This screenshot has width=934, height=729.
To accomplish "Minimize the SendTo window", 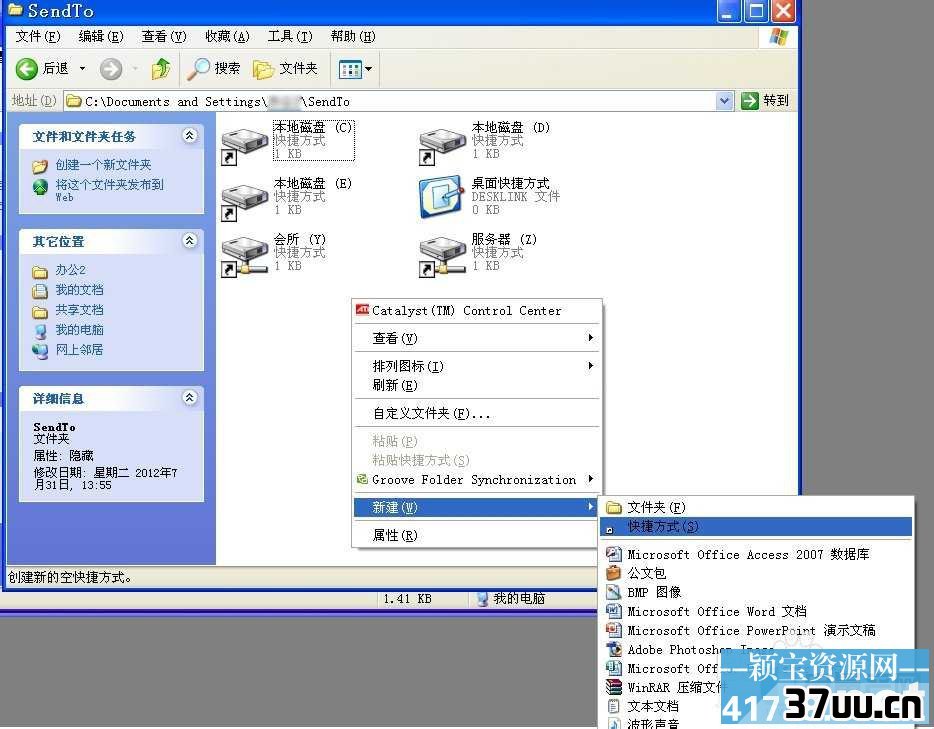I will click(728, 11).
